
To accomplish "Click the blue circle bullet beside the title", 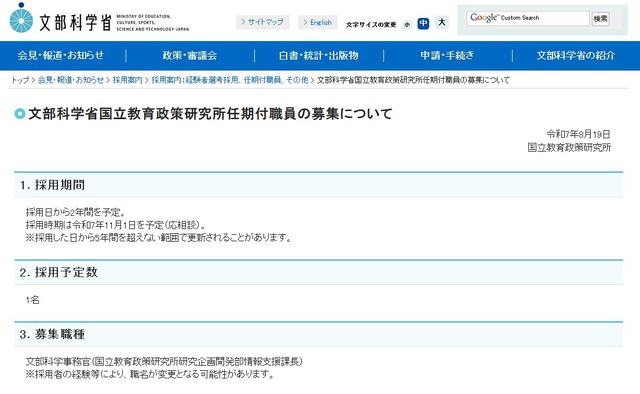I will 20,114.
